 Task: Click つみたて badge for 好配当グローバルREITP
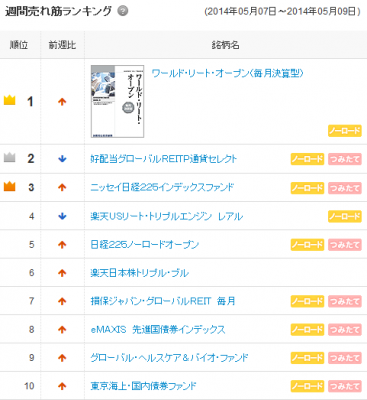point(345,159)
